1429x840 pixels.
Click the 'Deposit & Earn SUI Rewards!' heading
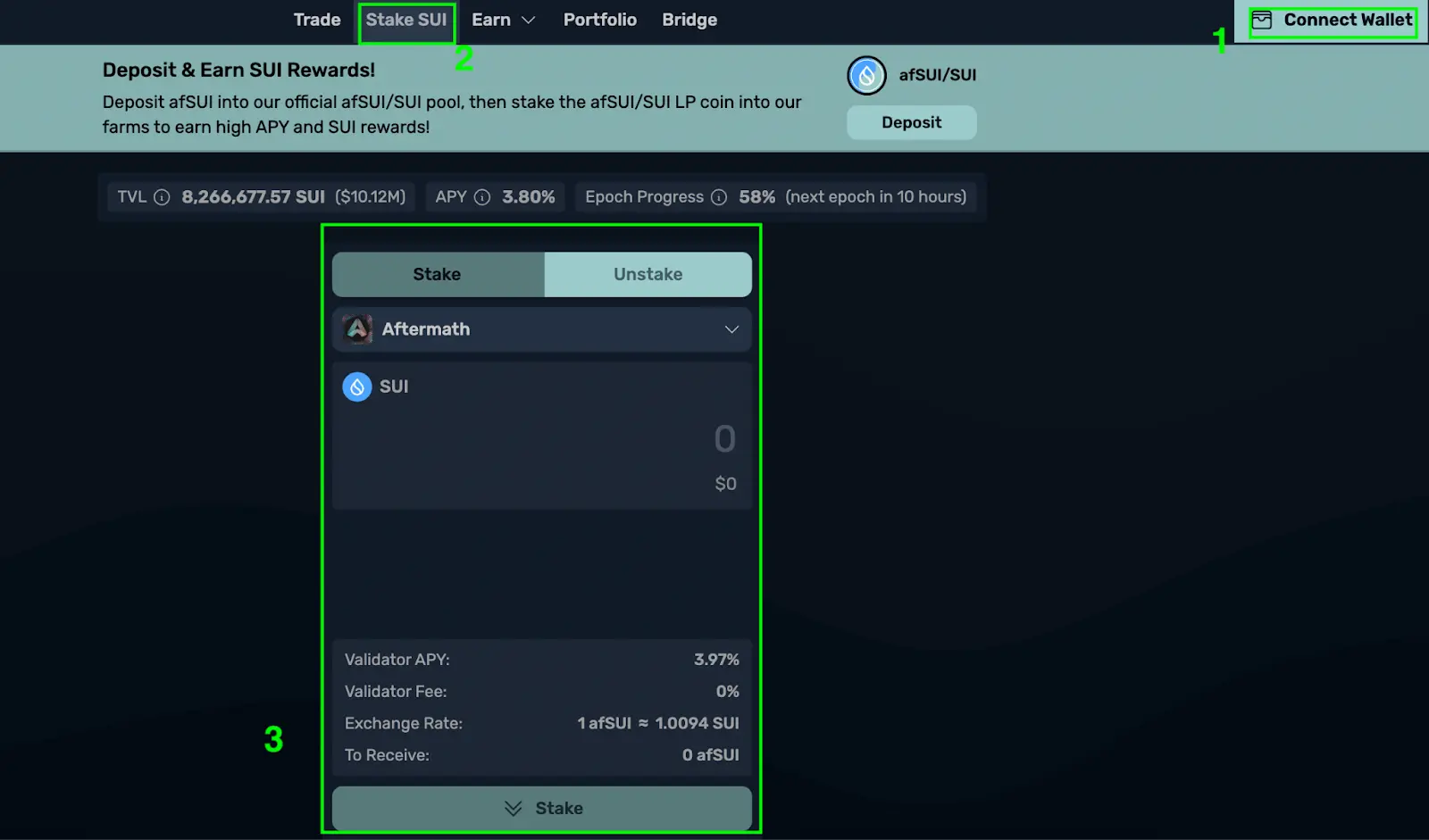pyautogui.click(x=238, y=71)
